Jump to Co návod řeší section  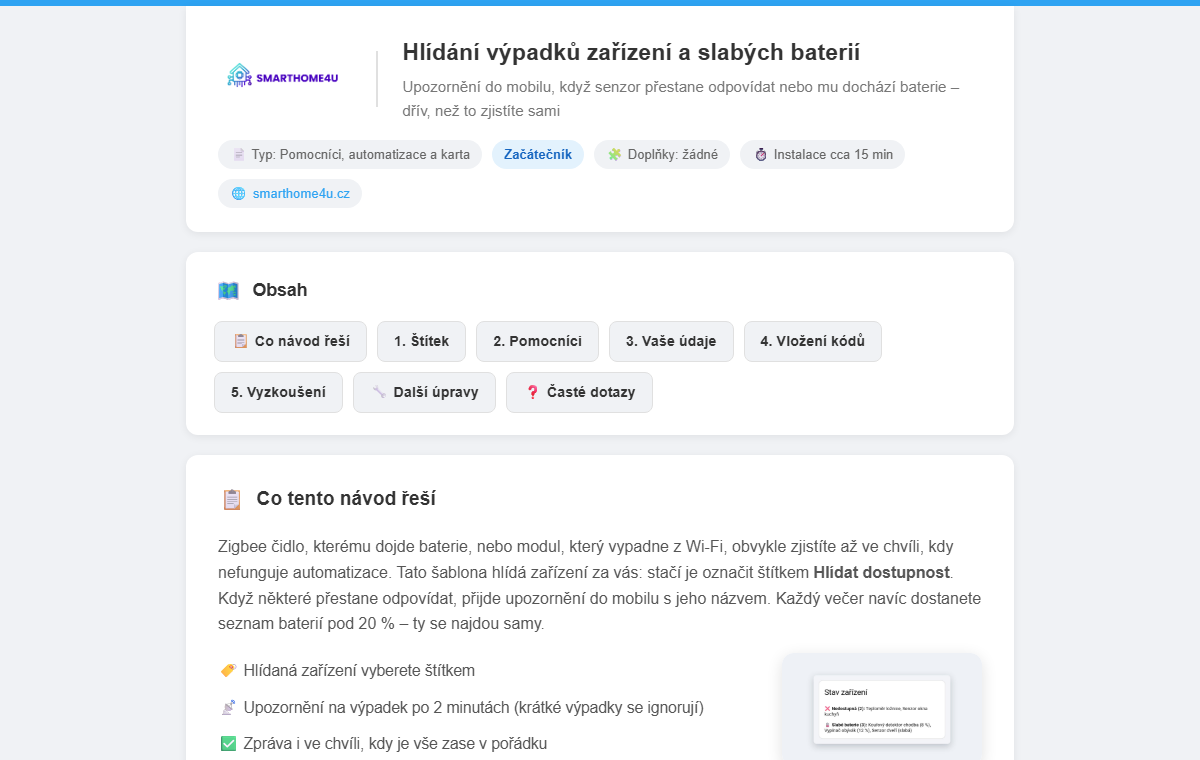[290, 341]
